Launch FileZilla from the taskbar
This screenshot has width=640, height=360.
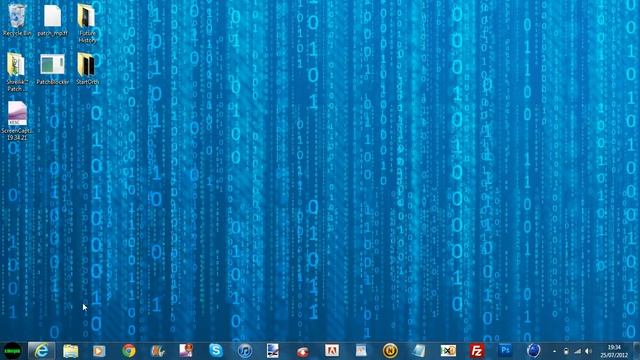pyautogui.click(x=477, y=351)
